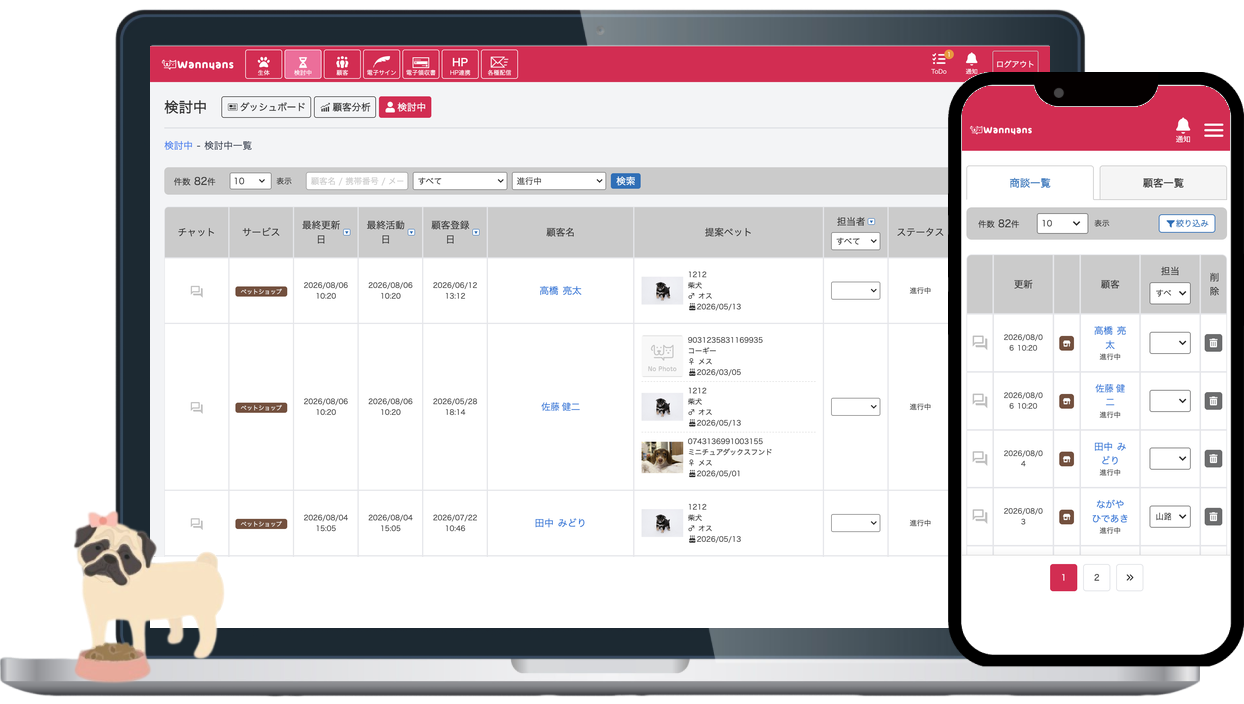
Task: Open chat icon for 高橋 亮太 on laptop
Action: click(x=196, y=291)
